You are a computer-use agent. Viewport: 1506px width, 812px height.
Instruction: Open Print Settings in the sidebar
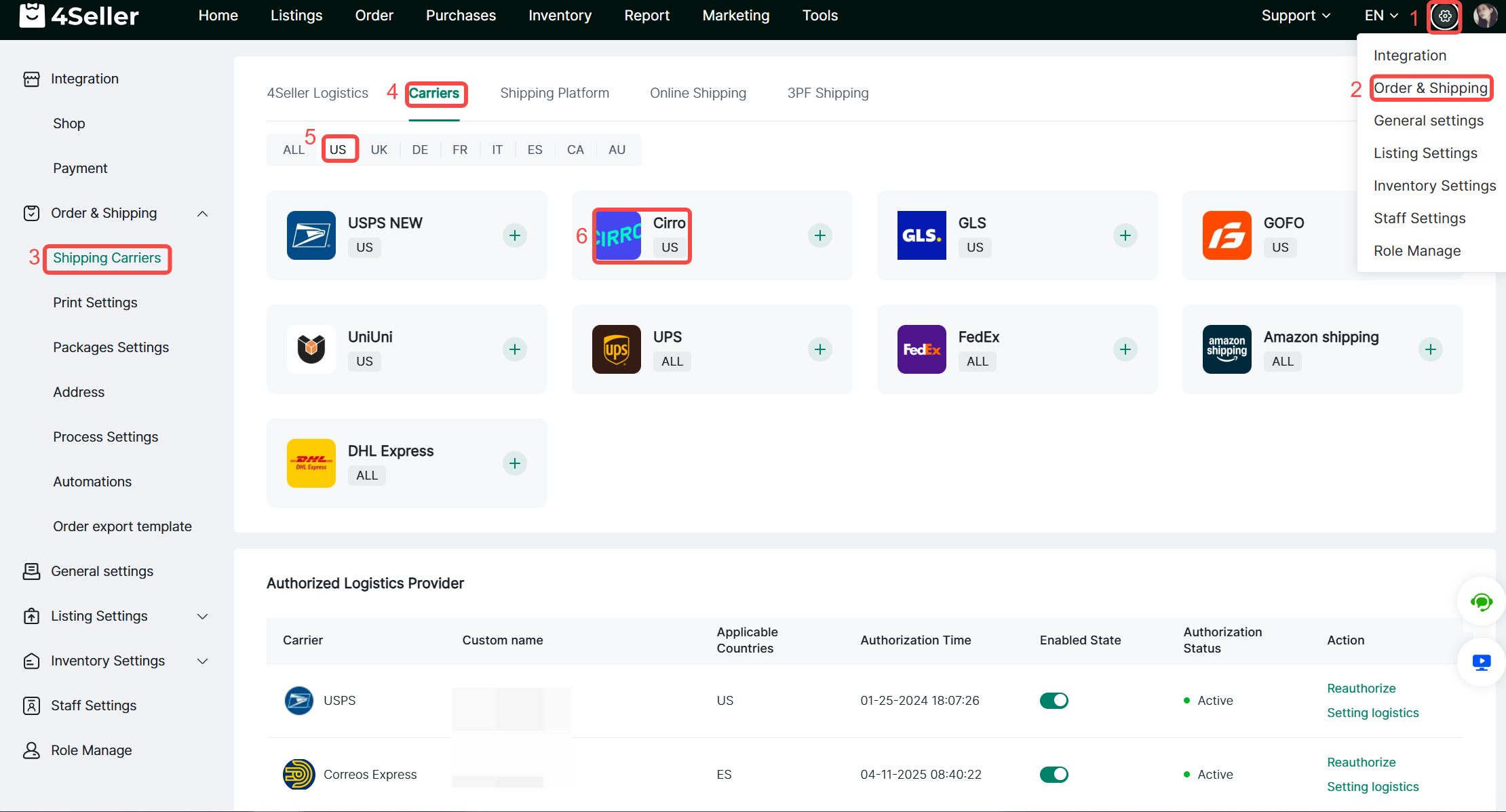coord(95,303)
